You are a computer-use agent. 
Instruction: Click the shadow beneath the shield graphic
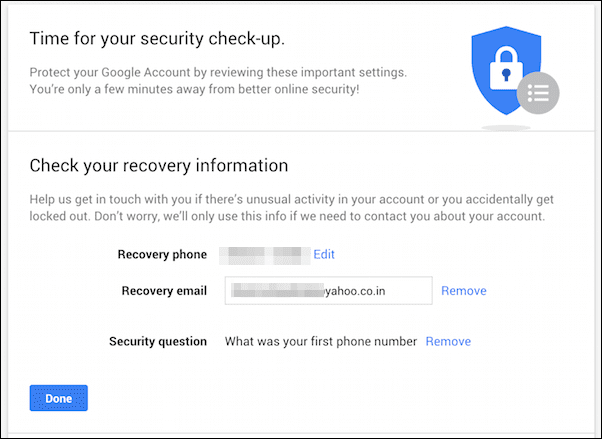[x=506, y=128]
